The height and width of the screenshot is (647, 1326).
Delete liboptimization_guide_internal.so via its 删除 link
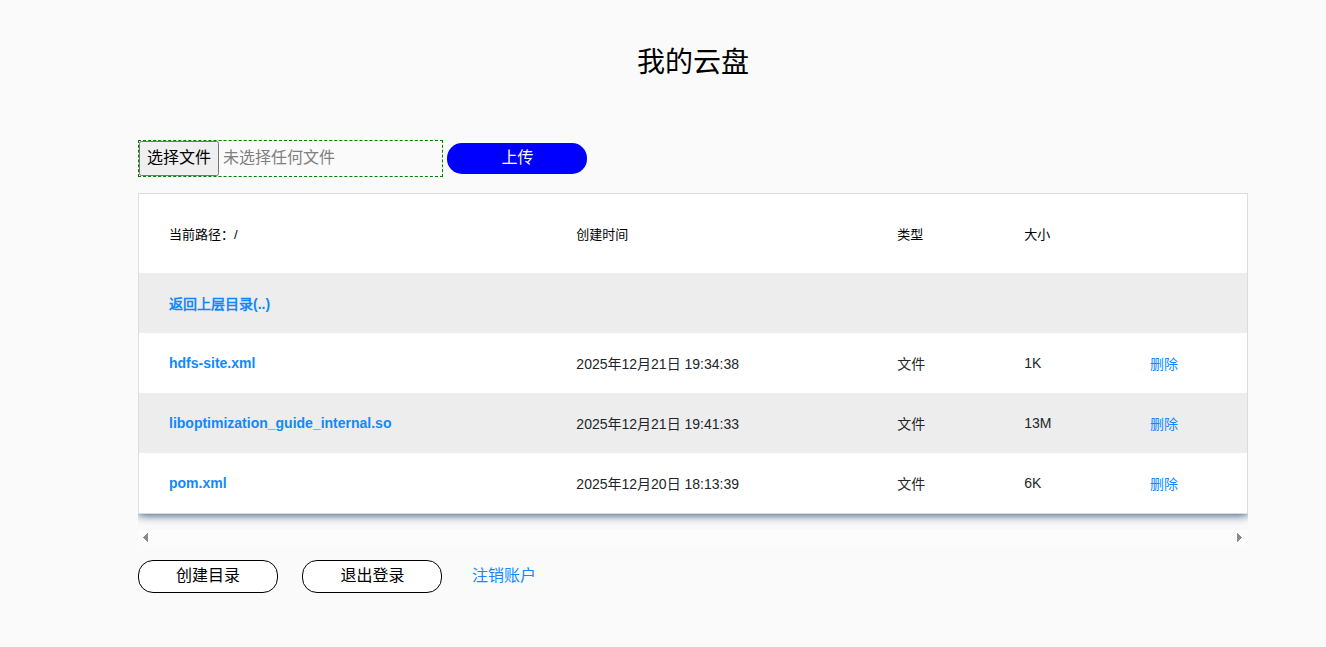pos(1164,424)
